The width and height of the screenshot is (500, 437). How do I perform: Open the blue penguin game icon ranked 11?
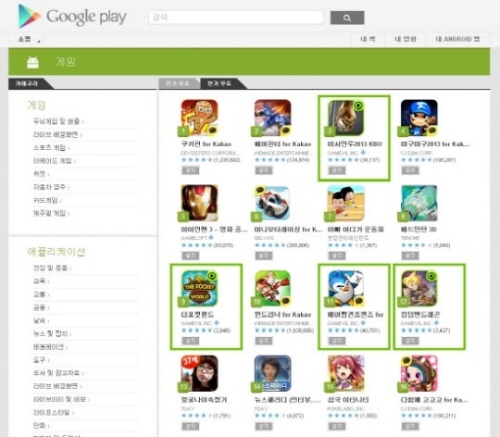pyautogui.click(x=346, y=288)
